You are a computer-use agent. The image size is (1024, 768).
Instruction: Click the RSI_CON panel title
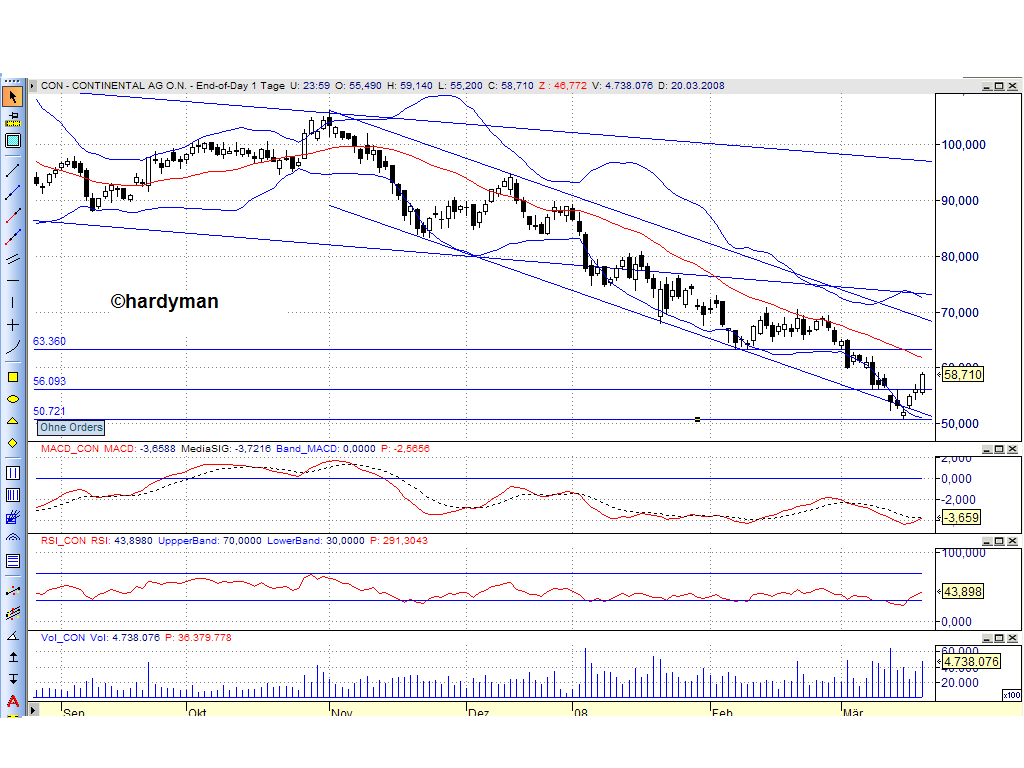tap(58, 540)
